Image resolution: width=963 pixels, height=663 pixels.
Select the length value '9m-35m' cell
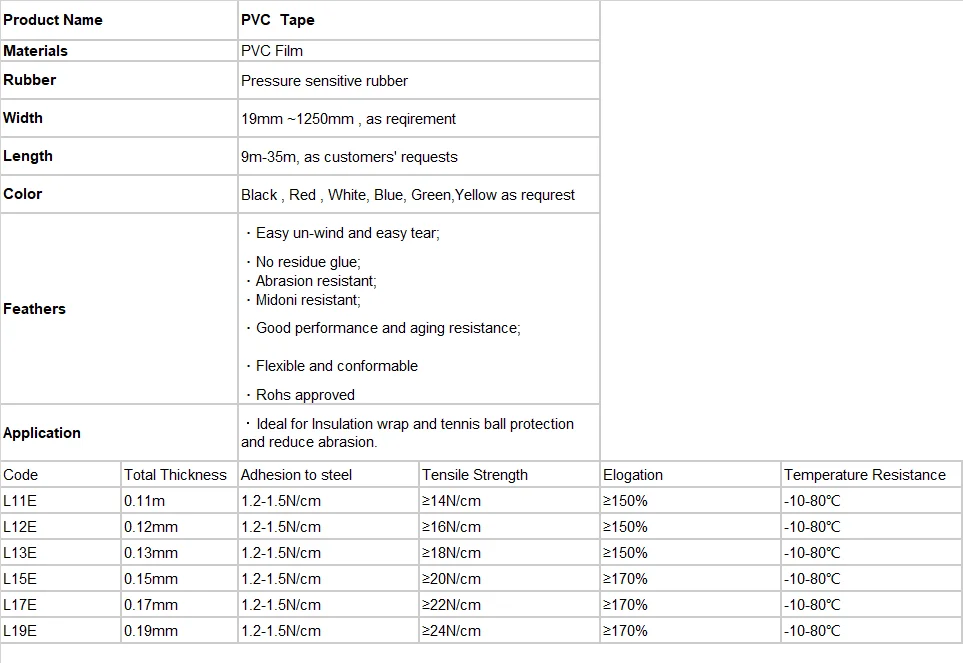349,157
